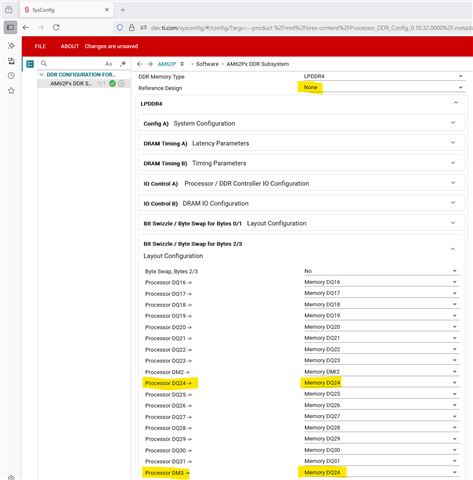Screen dimensions: 473x480
Task: Open a new browser tab
Action: click(x=122, y=10)
